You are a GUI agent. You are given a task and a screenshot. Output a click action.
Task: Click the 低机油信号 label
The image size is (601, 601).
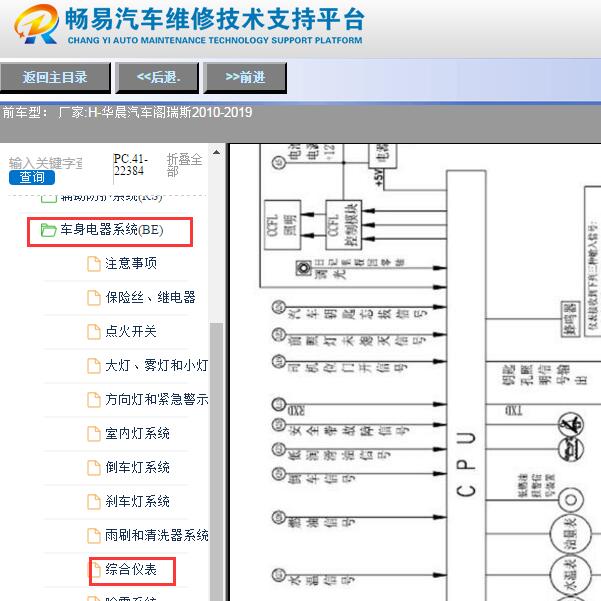(340, 455)
